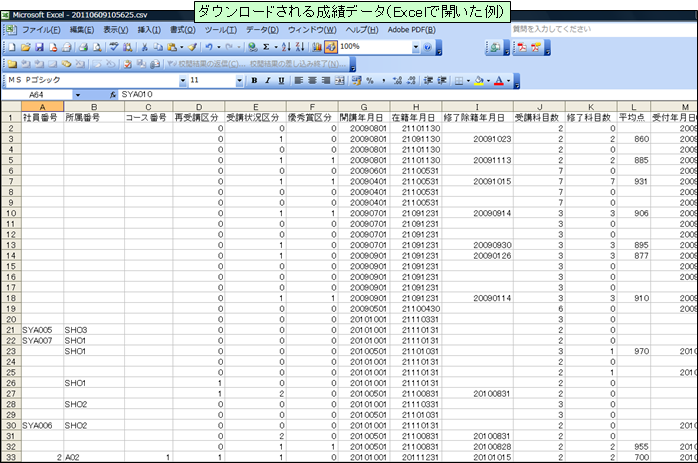Insert a hyperlink with the globe icon
The width and height of the screenshot is (698, 463).
(252, 47)
